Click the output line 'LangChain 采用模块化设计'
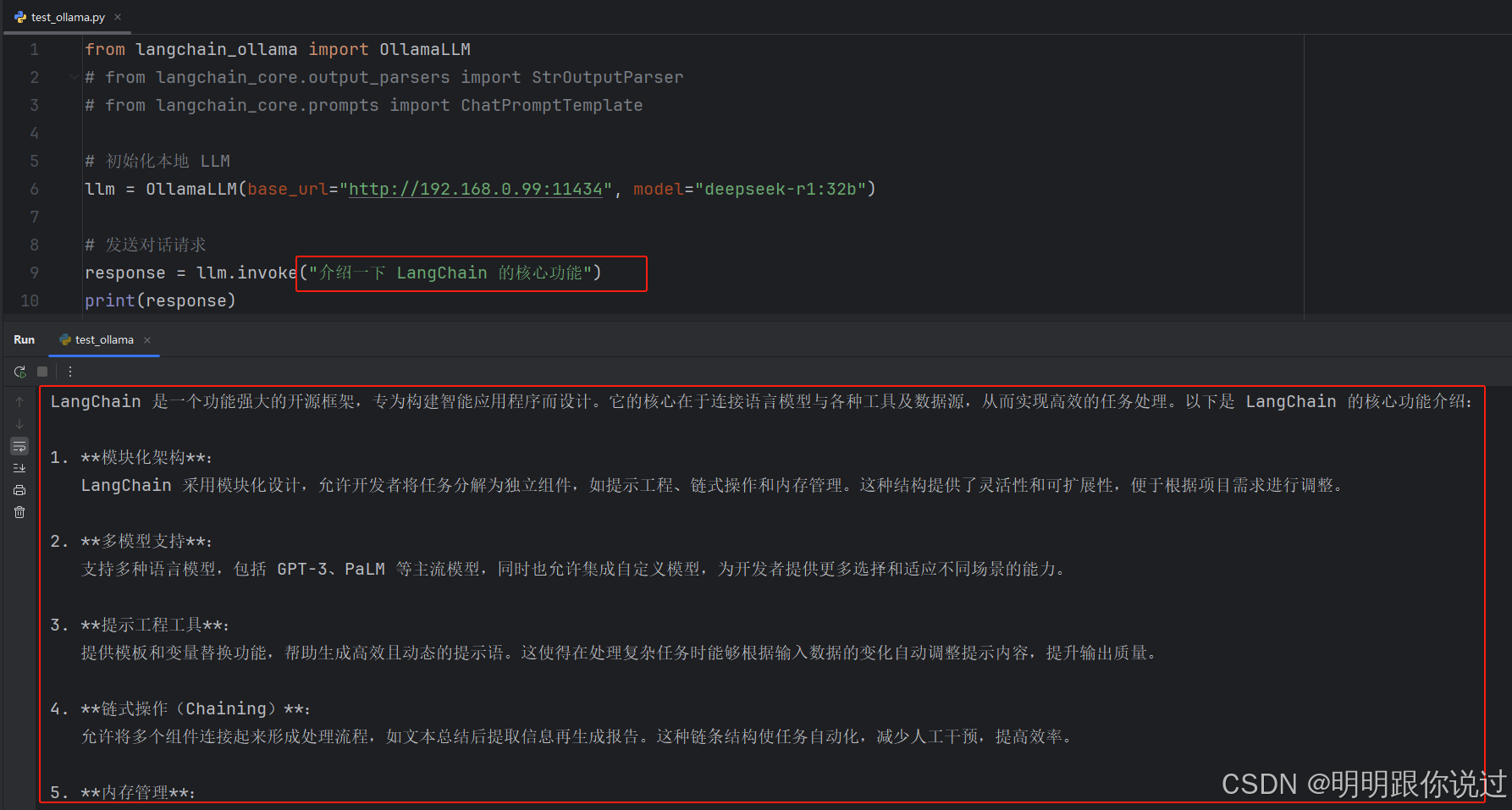This screenshot has height=810, width=1512. pos(713,485)
